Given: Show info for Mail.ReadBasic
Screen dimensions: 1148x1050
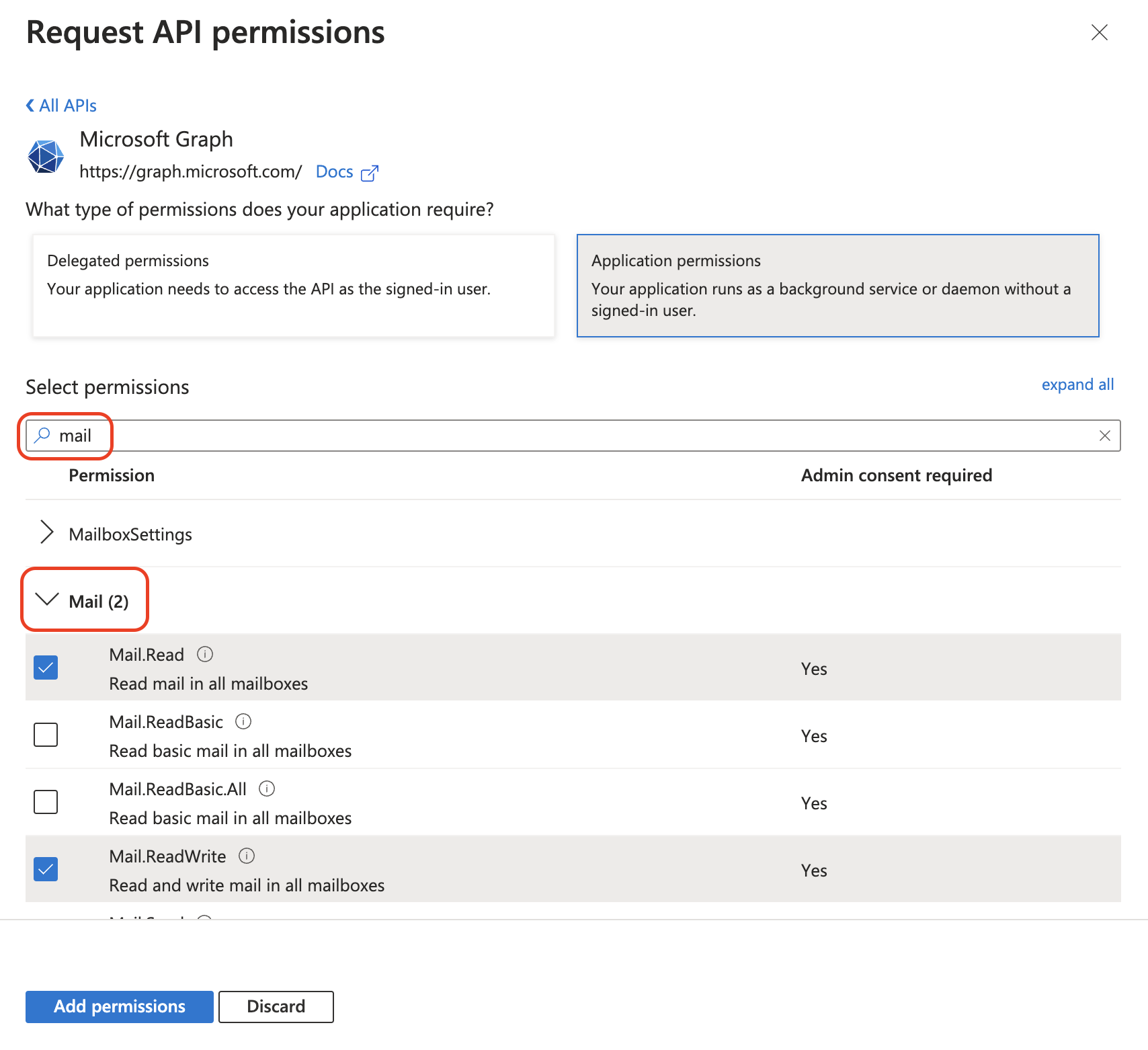Looking at the screenshot, I should (x=243, y=721).
